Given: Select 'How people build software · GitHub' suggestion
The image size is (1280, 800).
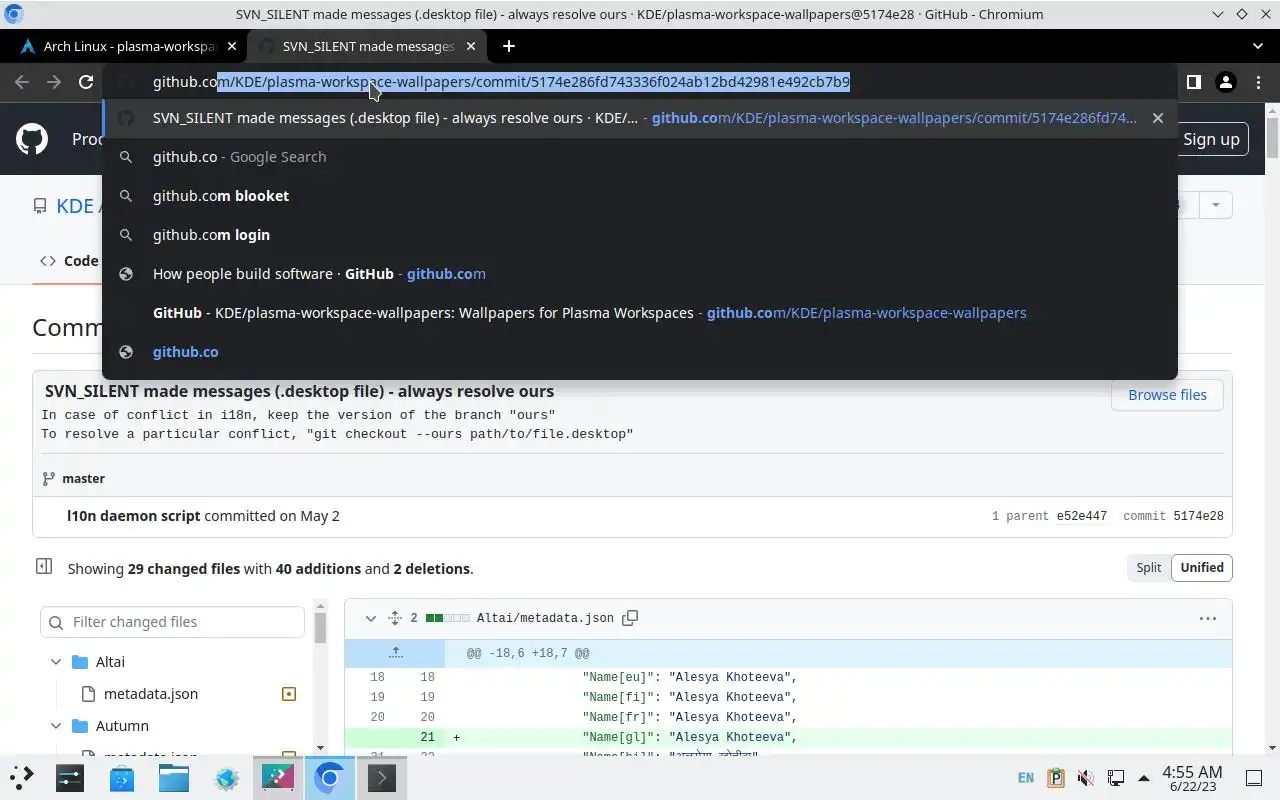Looking at the screenshot, I should pyautogui.click(x=640, y=274).
